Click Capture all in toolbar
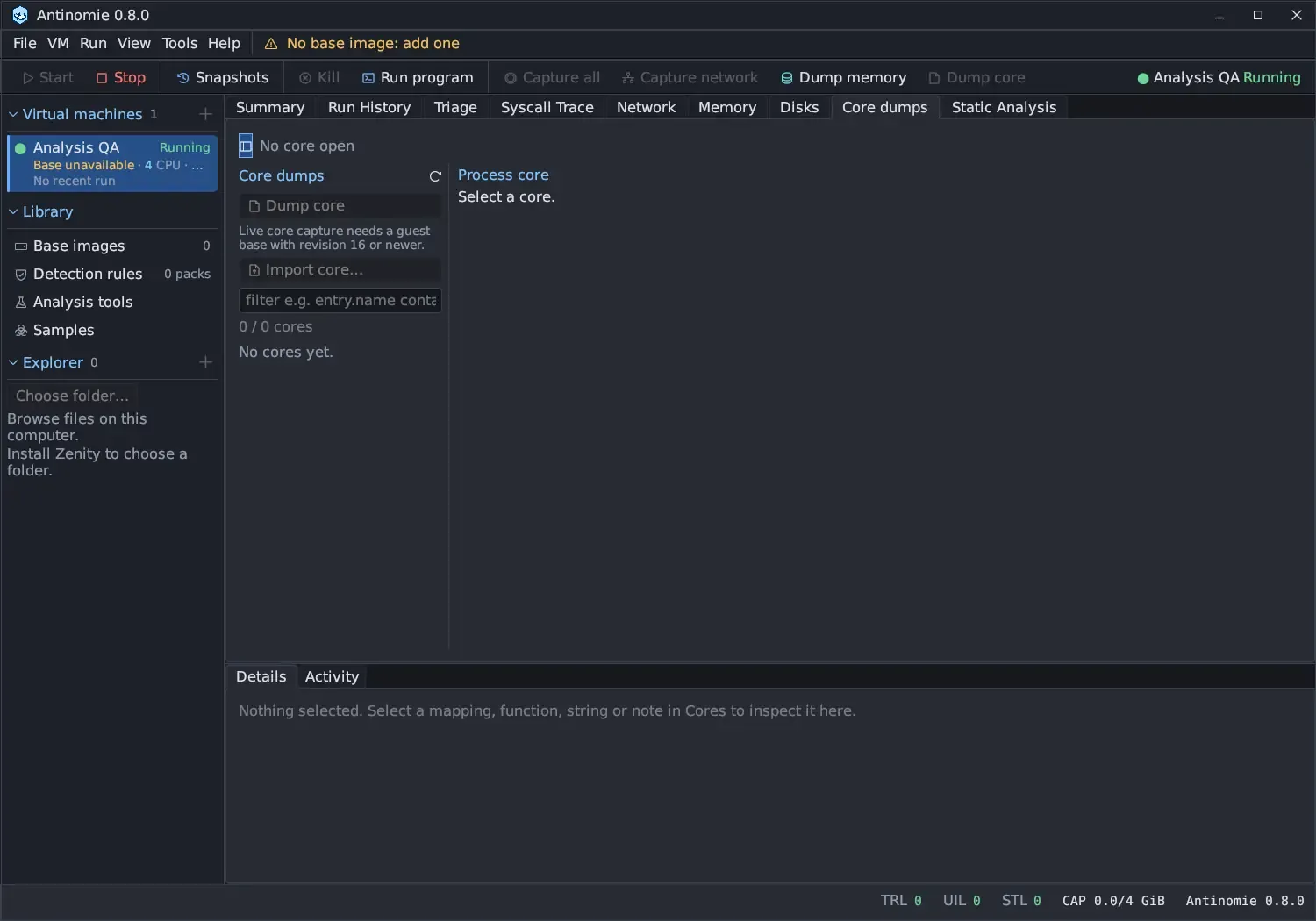 click(x=552, y=77)
